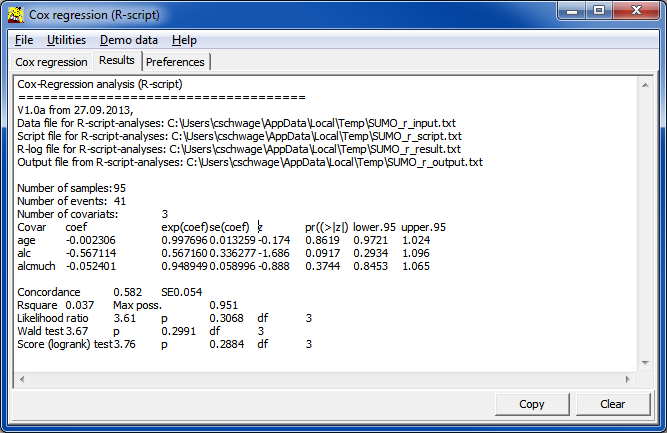The width and height of the screenshot is (667, 433).
Task: Click the Score test p value 0.2884
Action: coord(227,344)
